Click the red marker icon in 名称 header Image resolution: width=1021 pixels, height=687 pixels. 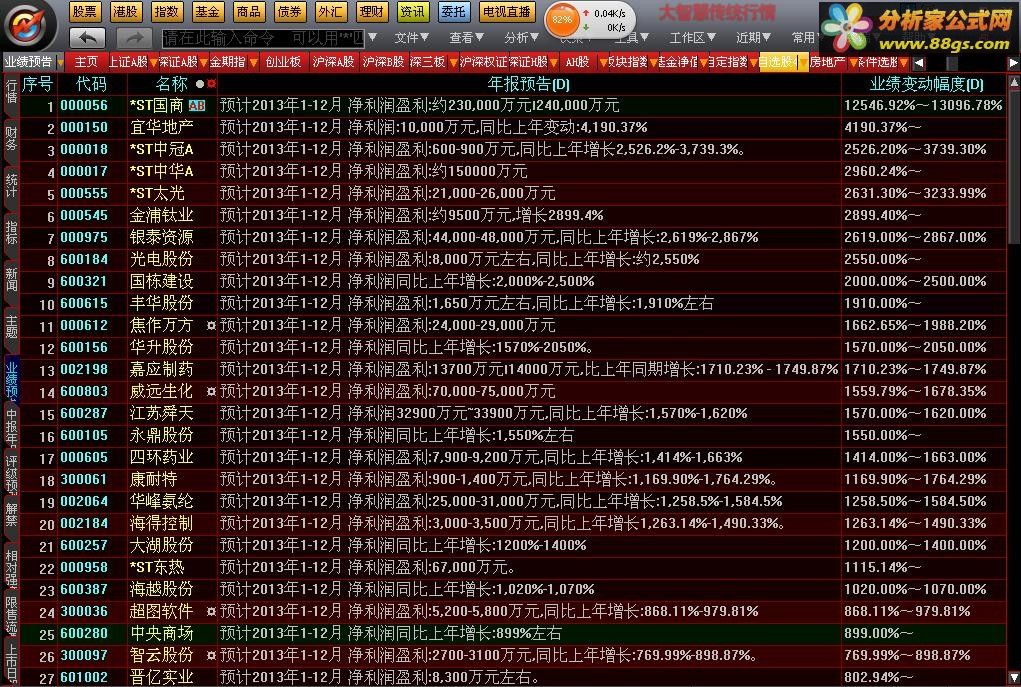pyautogui.click(x=211, y=84)
